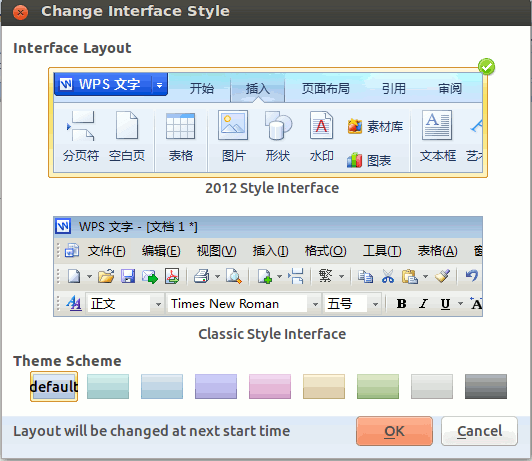Click the "Interface Layout" heading

click(x=72, y=48)
